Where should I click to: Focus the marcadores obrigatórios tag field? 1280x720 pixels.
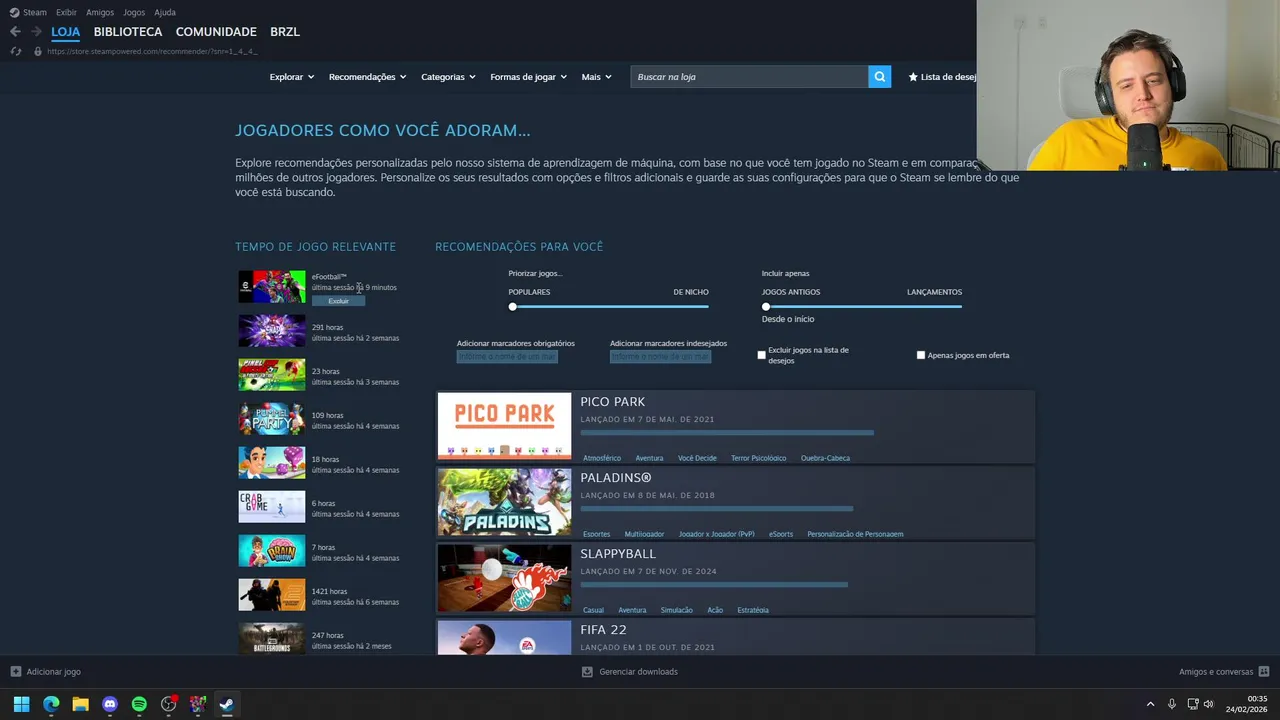[507, 356]
